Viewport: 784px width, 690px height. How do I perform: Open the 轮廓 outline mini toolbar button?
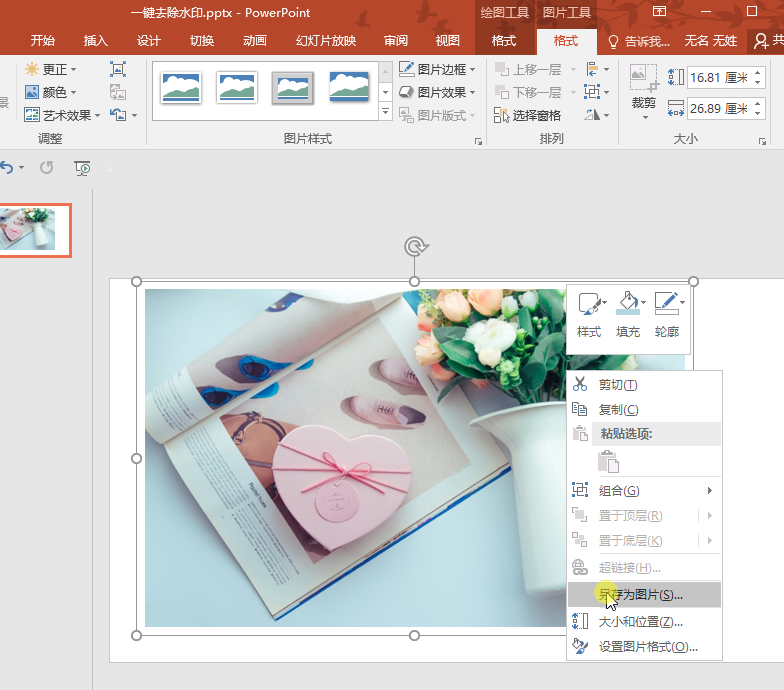667,315
